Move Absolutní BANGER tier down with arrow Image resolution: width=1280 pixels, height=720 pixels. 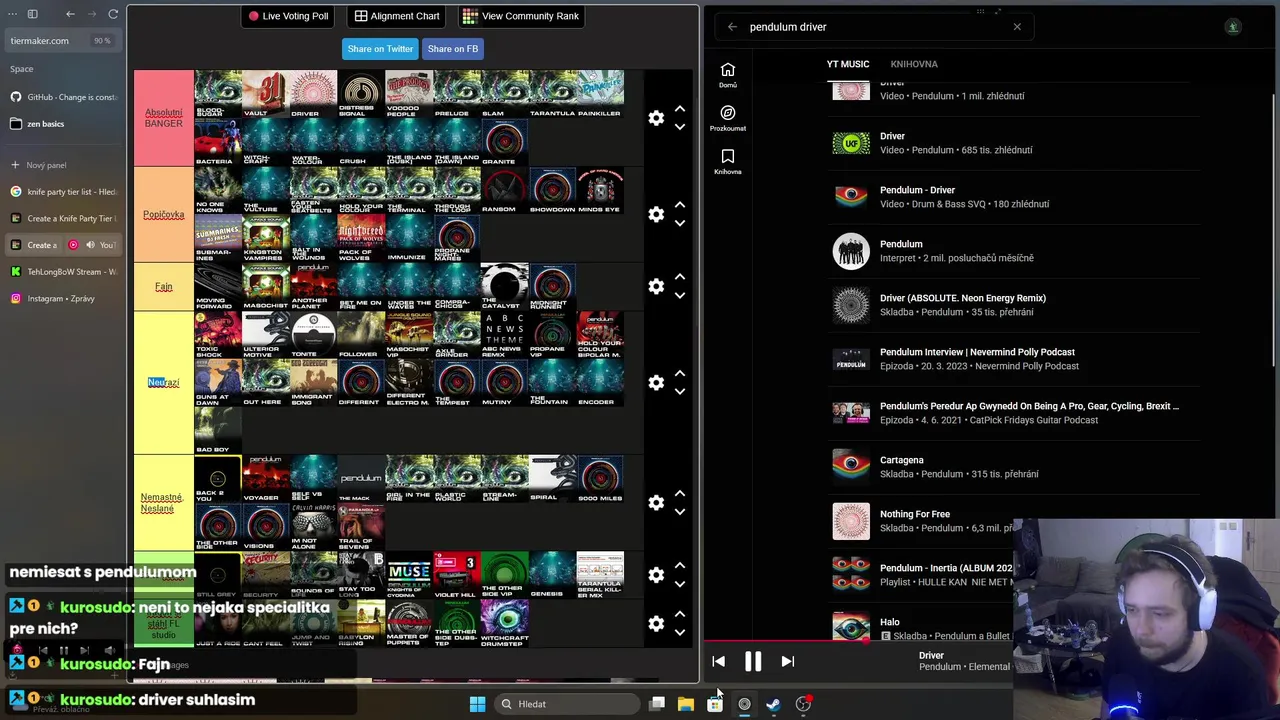coord(680,127)
